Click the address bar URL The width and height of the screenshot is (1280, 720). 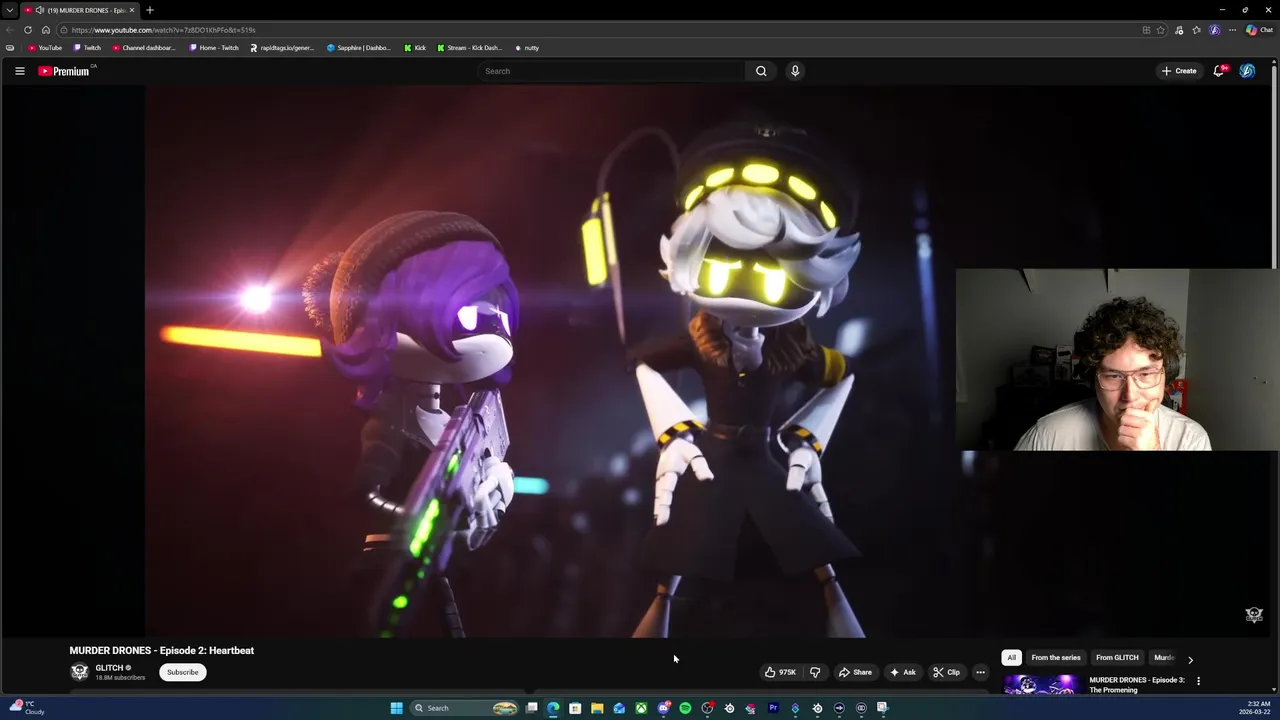(x=163, y=30)
